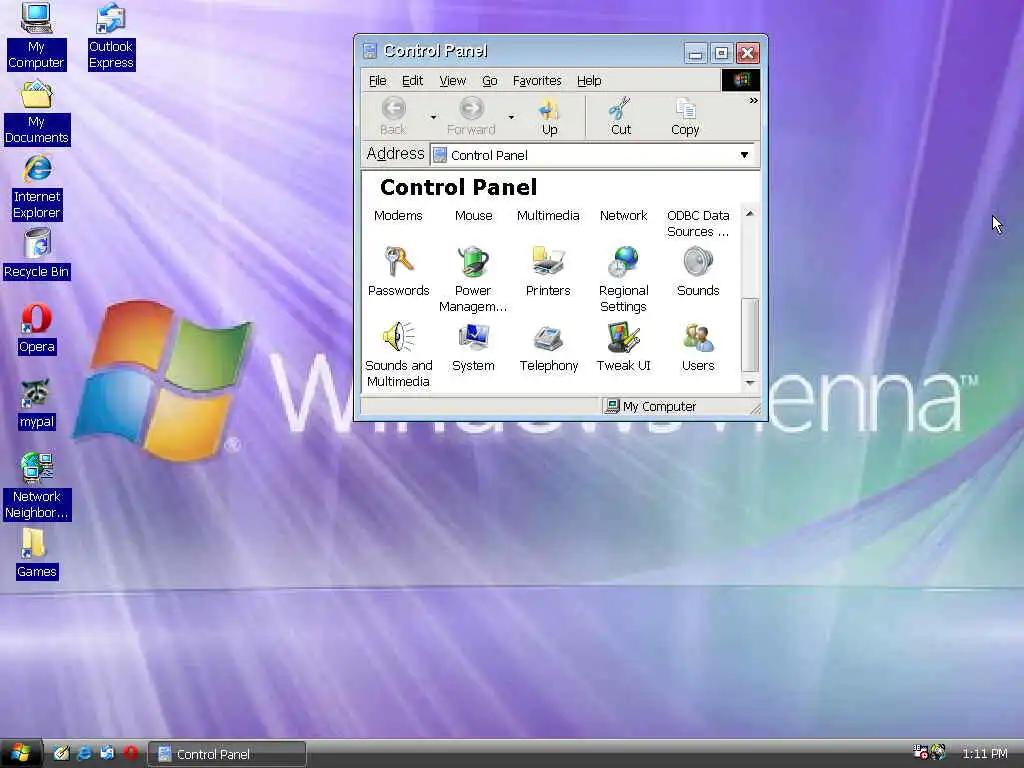Viewport: 1024px width, 768px height.
Task: Click Control Panel taskbar button
Action: pos(227,754)
